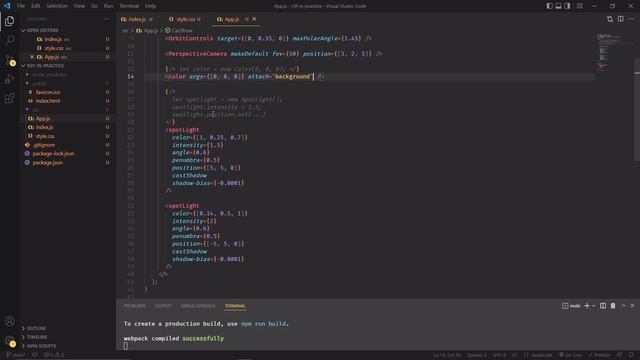This screenshot has width=640, height=360.
Task: Open the Terminal menu
Action: pyautogui.click(x=129, y=6)
